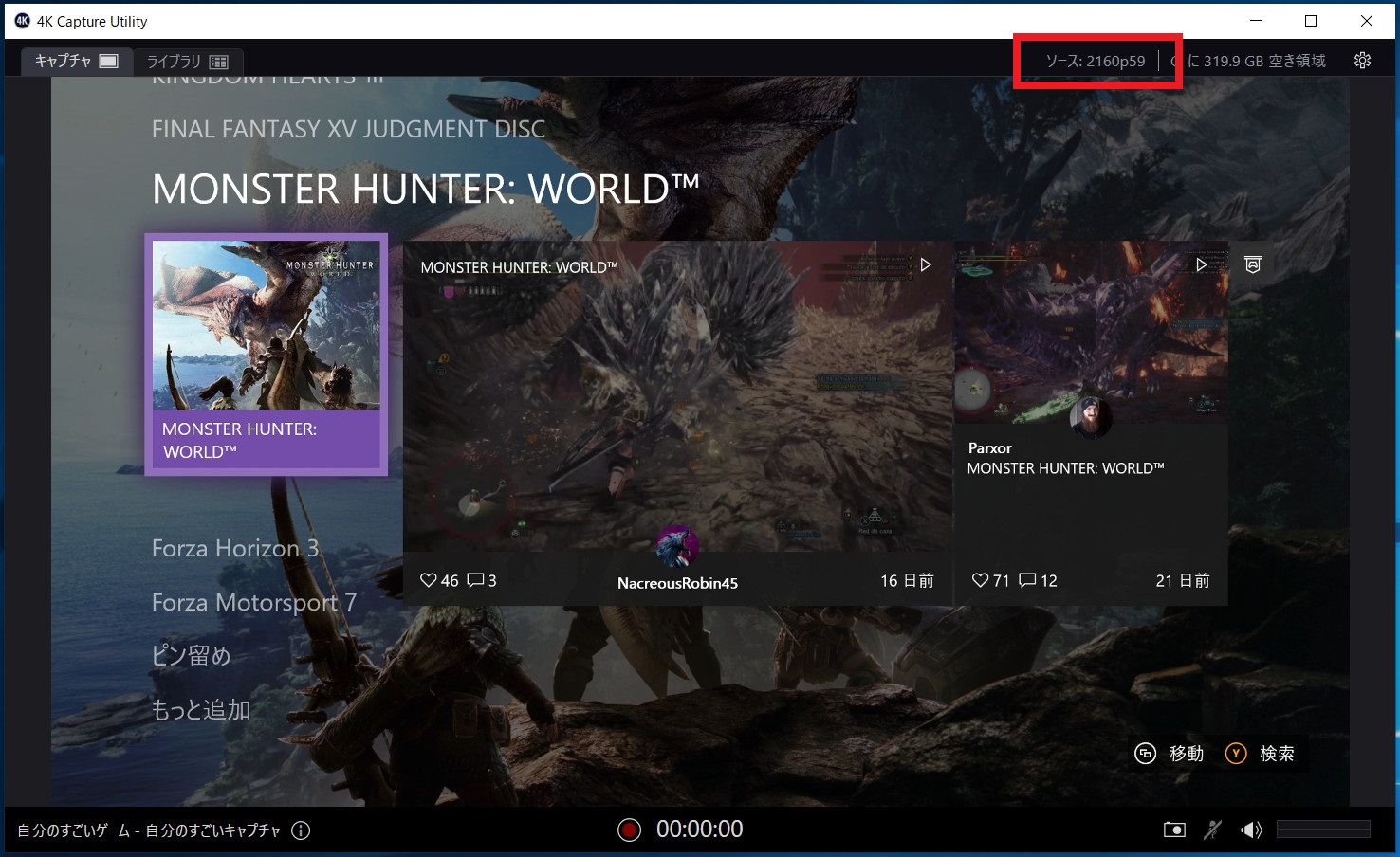Image resolution: width=1400 pixels, height=857 pixels.
Task: Open the Parxor clip thumbnail
Action: pos(1091,332)
